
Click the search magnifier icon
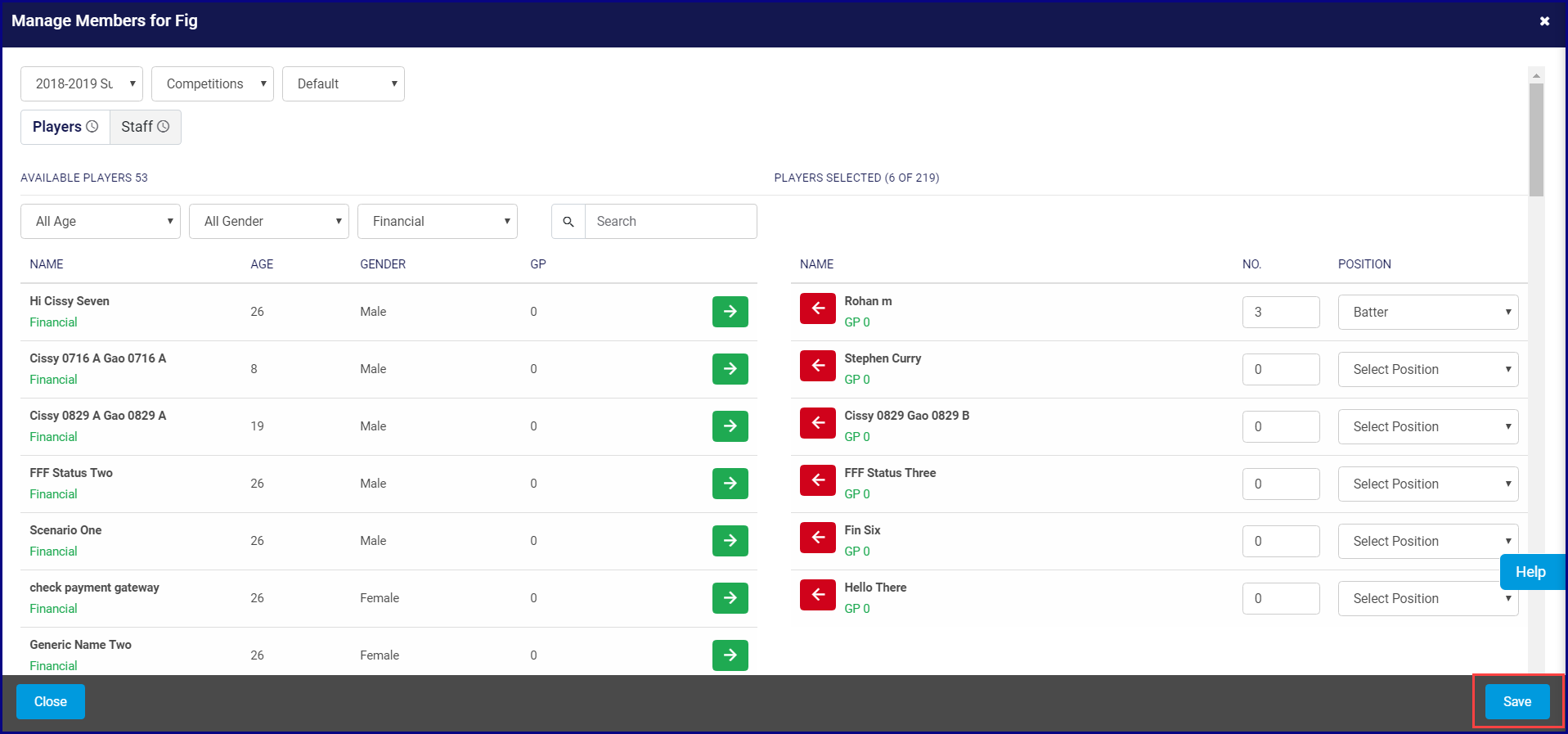pos(568,222)
